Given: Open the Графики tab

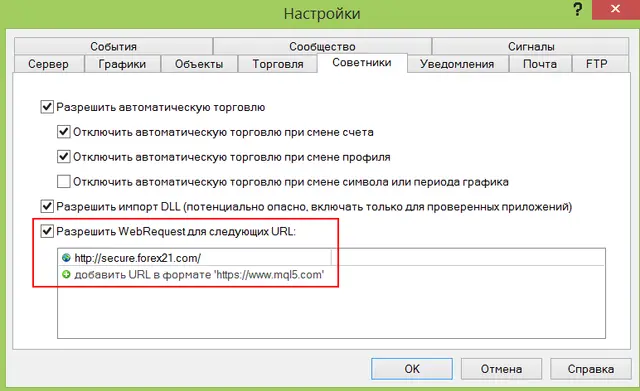Looking at the screenshot, I should [x=122, y=64].
